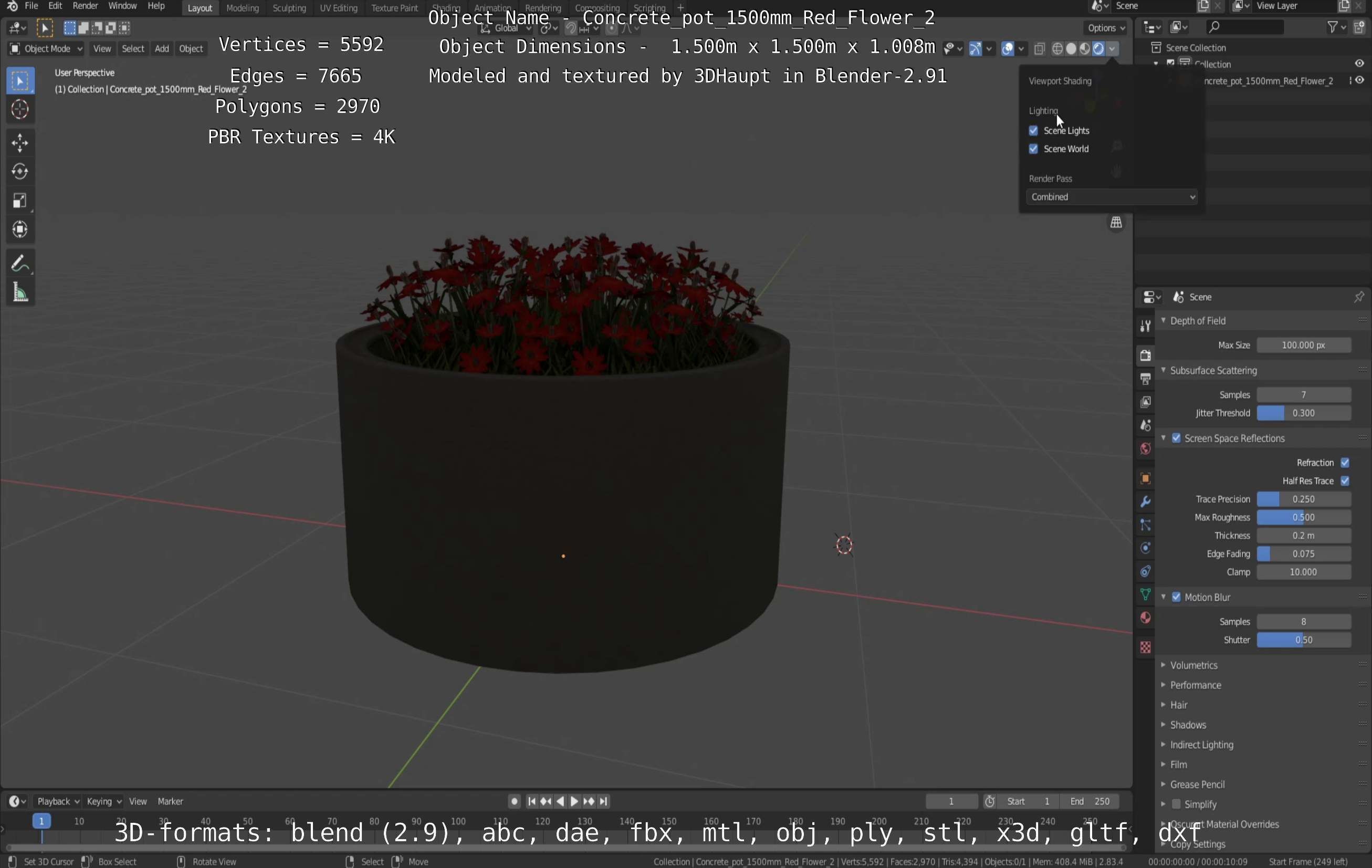The image size is (1372, 868).
Task: Choose the Move tool
Action: (20, 143)
